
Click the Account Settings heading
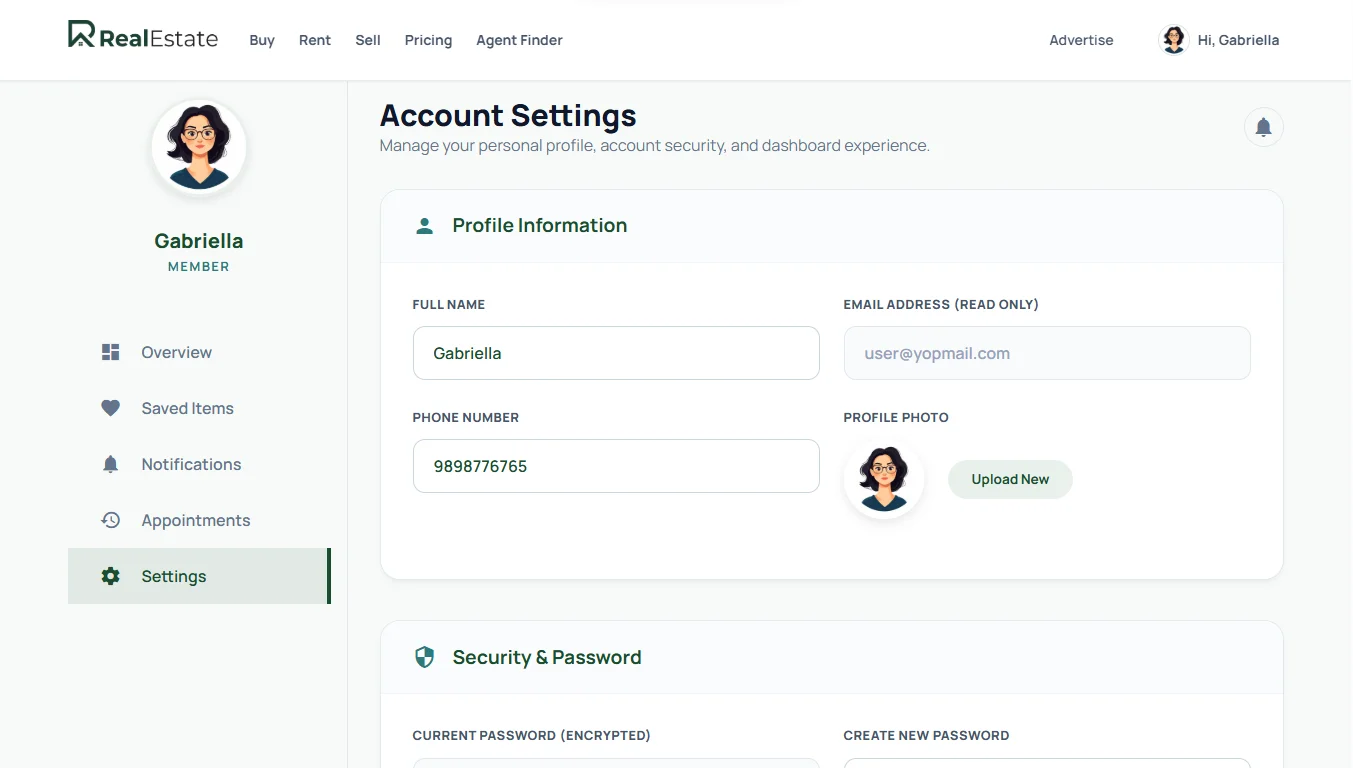click(x=508, y=115)
